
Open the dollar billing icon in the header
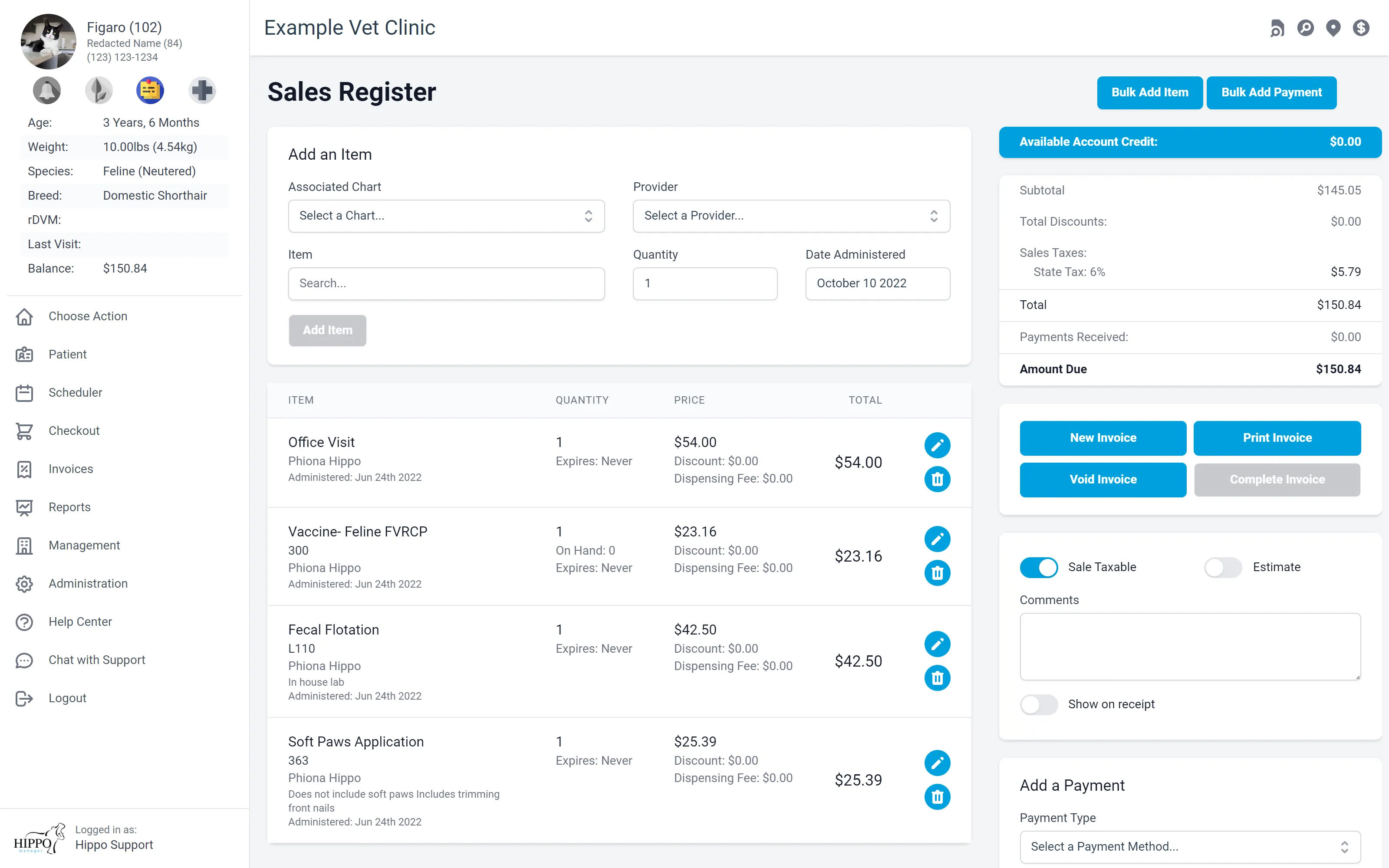pos(1361,27)
